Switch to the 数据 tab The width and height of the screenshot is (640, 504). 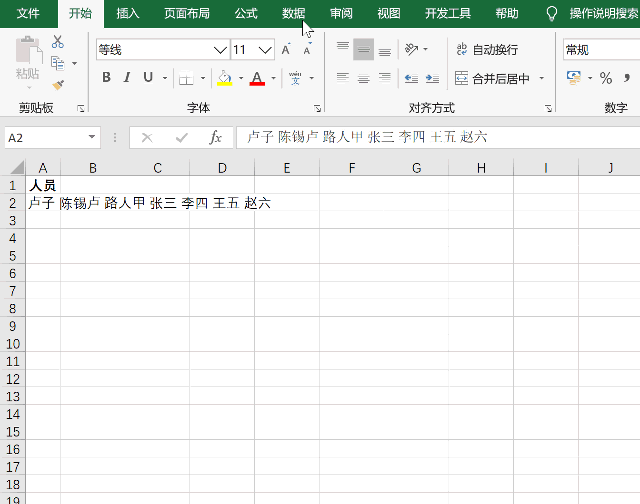click(293, 13)
